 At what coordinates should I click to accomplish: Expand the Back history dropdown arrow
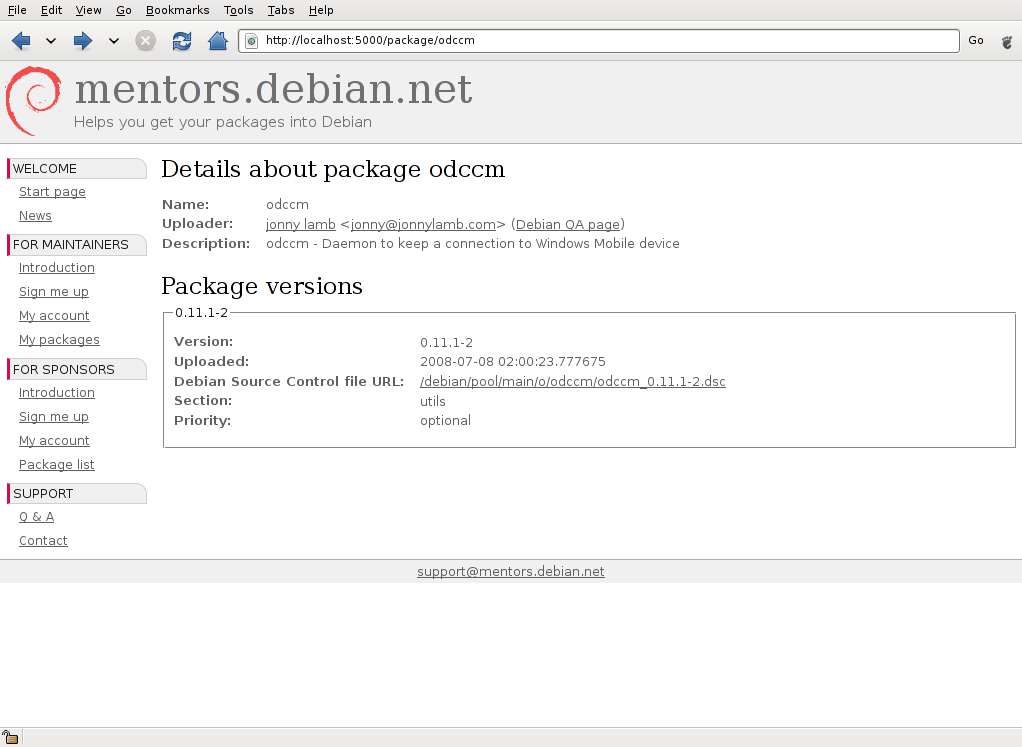coord(51,41)
